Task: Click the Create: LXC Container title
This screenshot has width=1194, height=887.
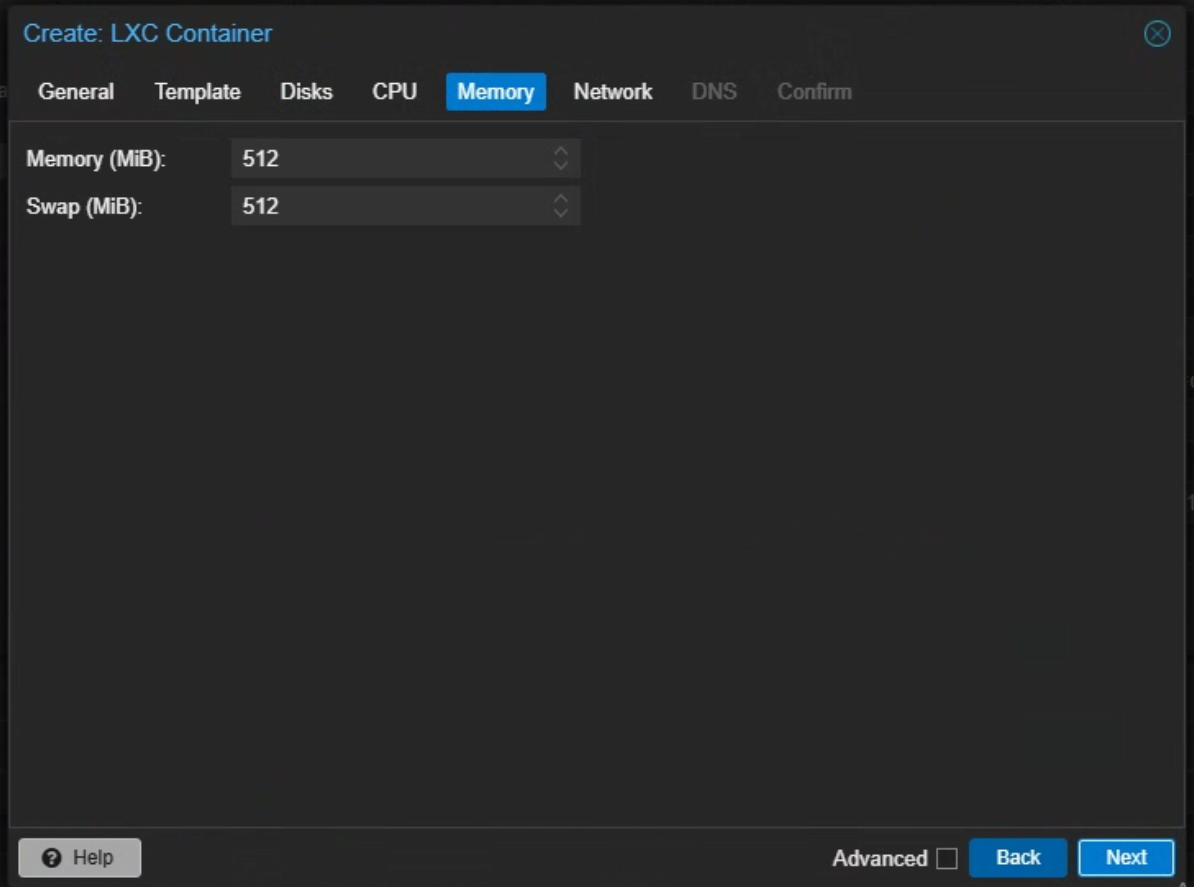Action: click(x=147, y=34)
